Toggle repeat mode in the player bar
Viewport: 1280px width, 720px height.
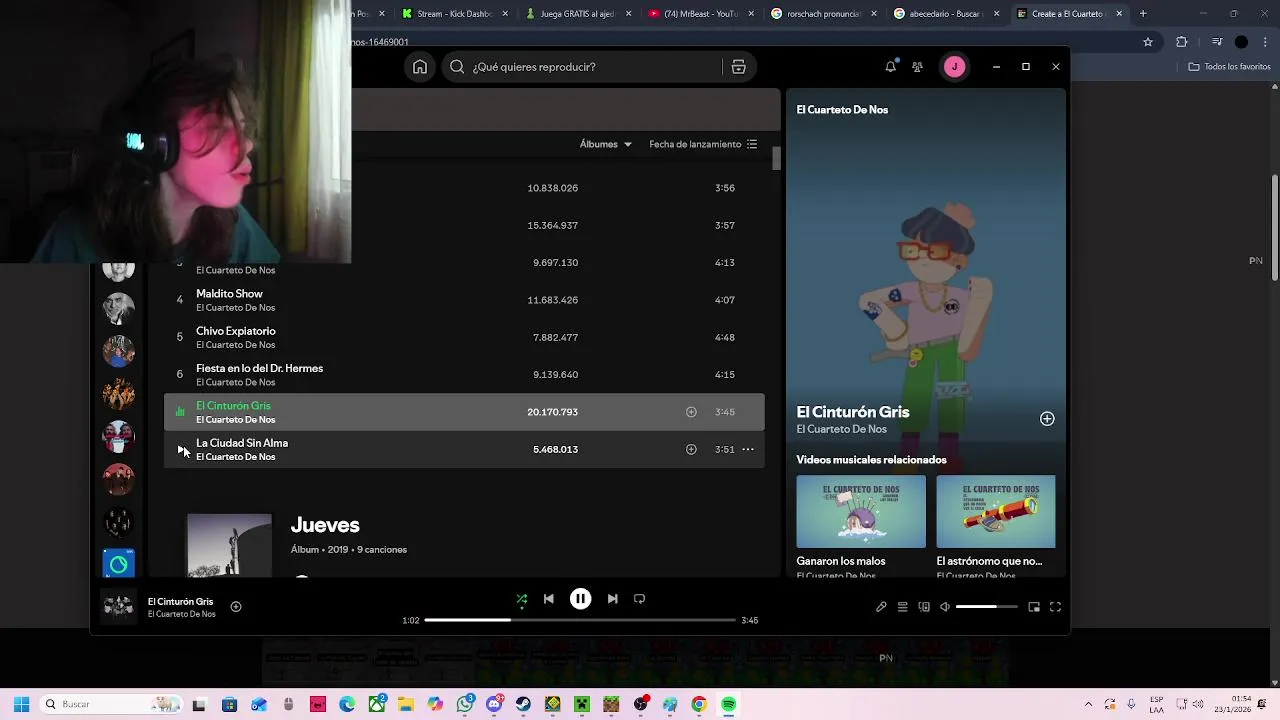point(639,599)
